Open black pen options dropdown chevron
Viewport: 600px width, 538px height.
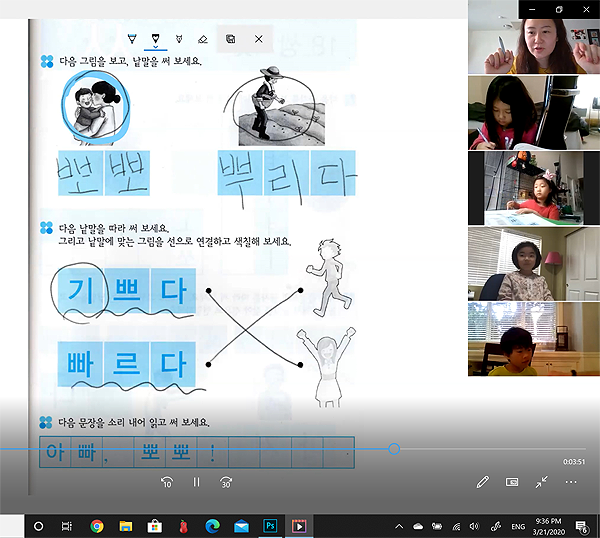[x=155, y=47]
